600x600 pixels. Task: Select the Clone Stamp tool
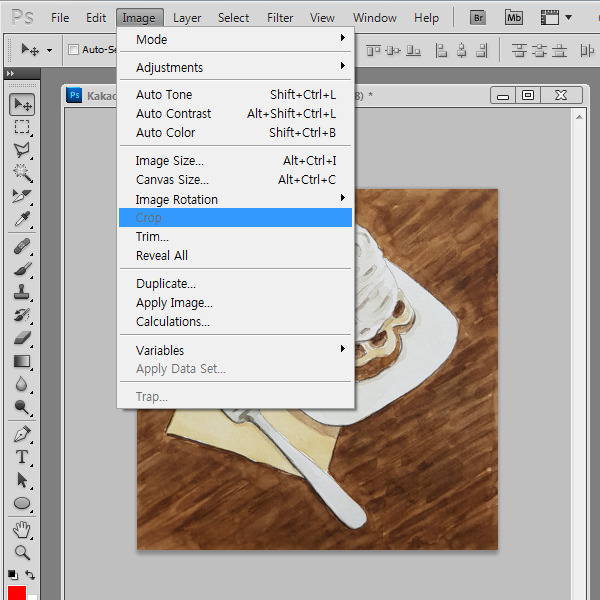(x=22, y=292)
